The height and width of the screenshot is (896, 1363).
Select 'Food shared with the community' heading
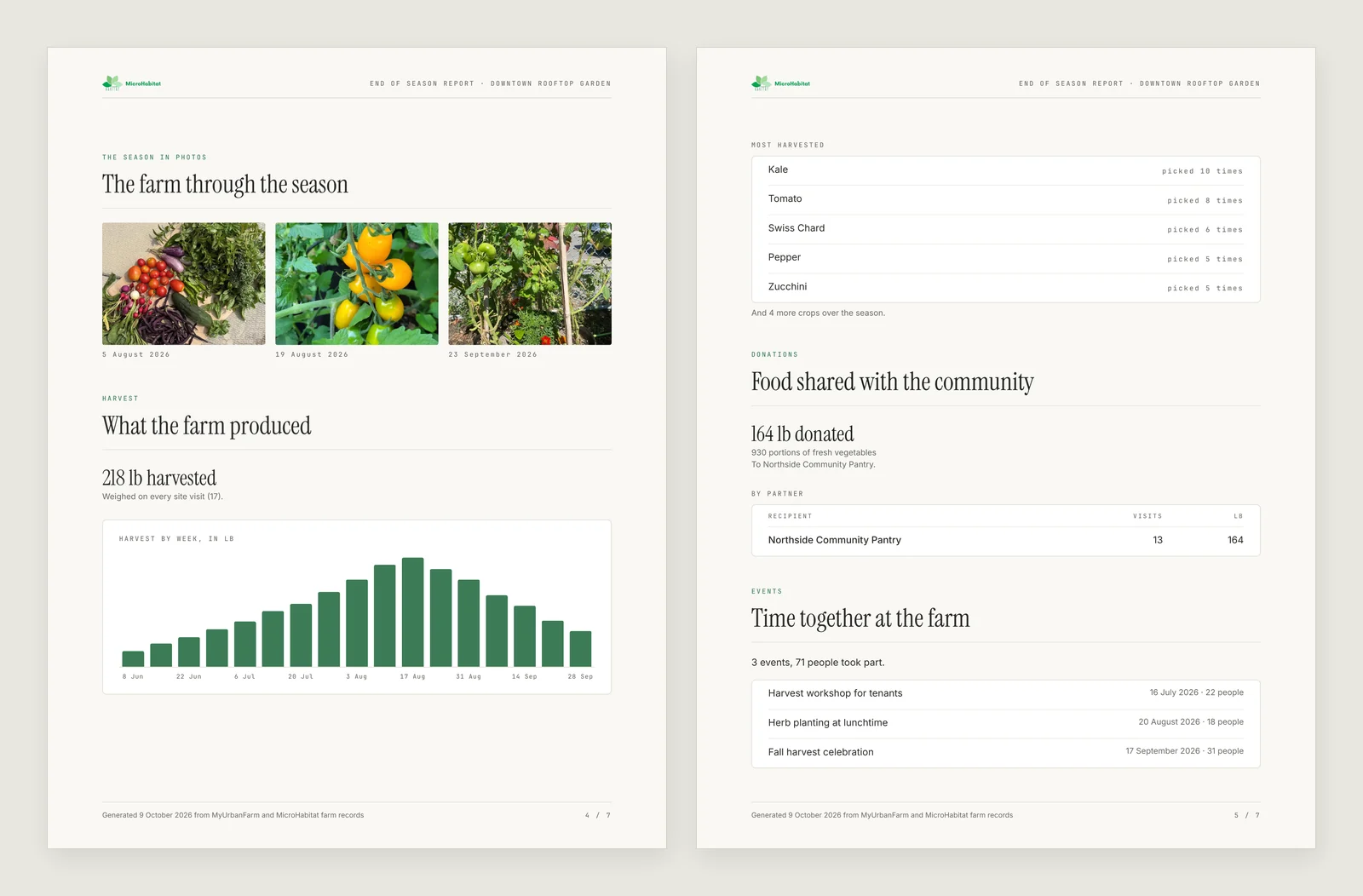coord(893,382)
